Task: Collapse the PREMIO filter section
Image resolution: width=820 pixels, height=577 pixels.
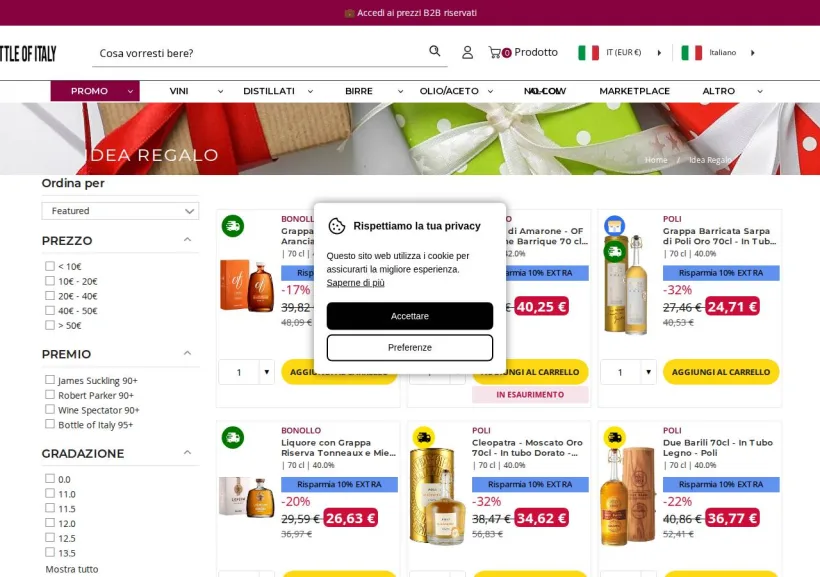Action: tap(187, 353)
